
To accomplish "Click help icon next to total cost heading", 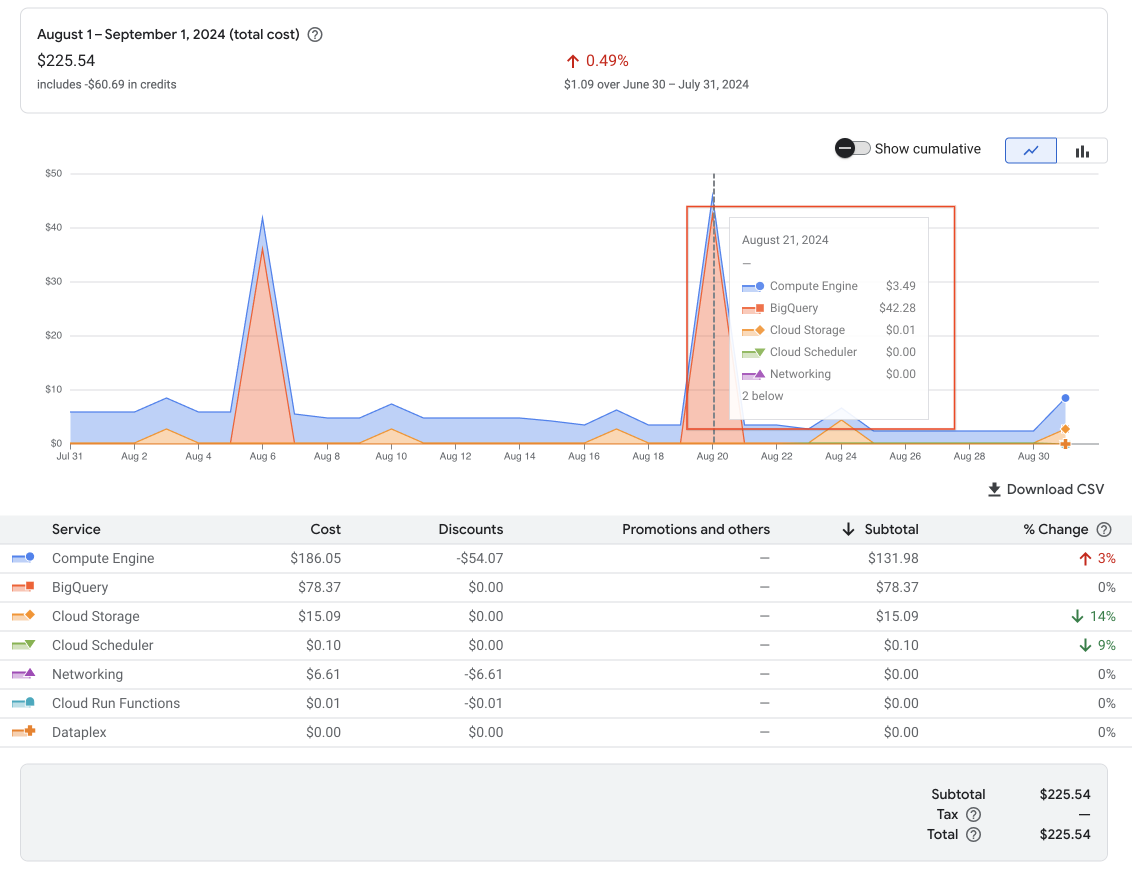I will pyautogui.click(x=314, y=34).
